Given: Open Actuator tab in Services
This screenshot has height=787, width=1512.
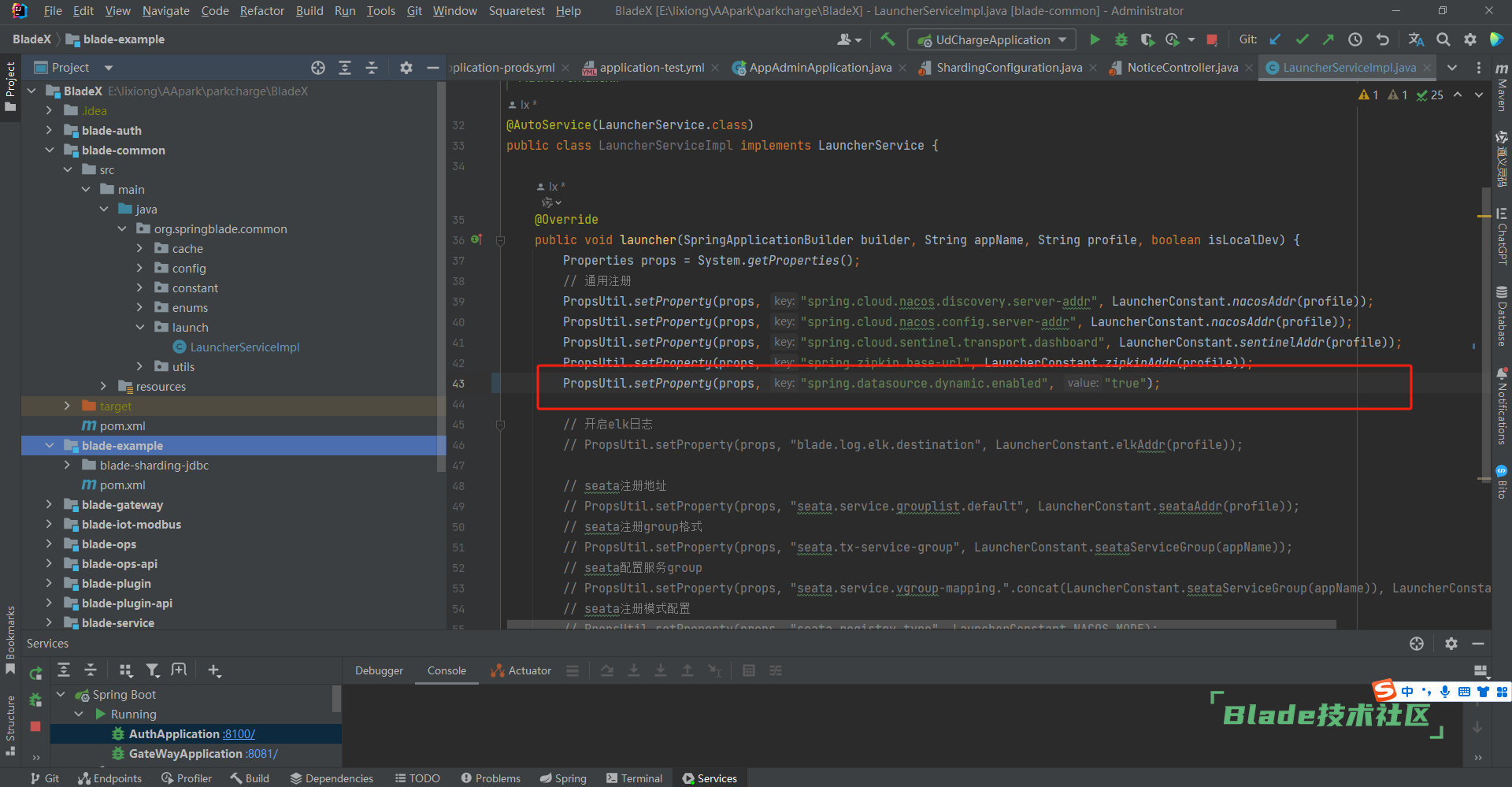Looking at the screenshot, I should tap(521, 670).
